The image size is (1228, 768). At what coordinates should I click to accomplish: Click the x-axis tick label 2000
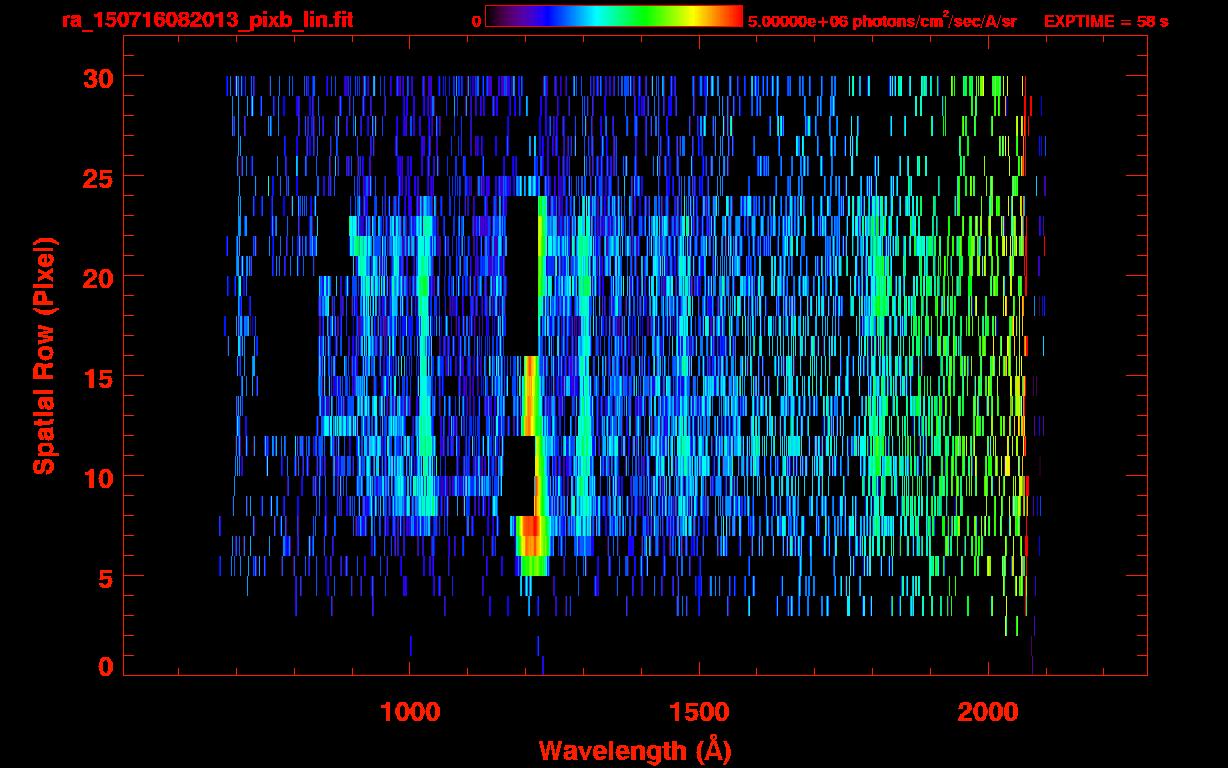988,712
